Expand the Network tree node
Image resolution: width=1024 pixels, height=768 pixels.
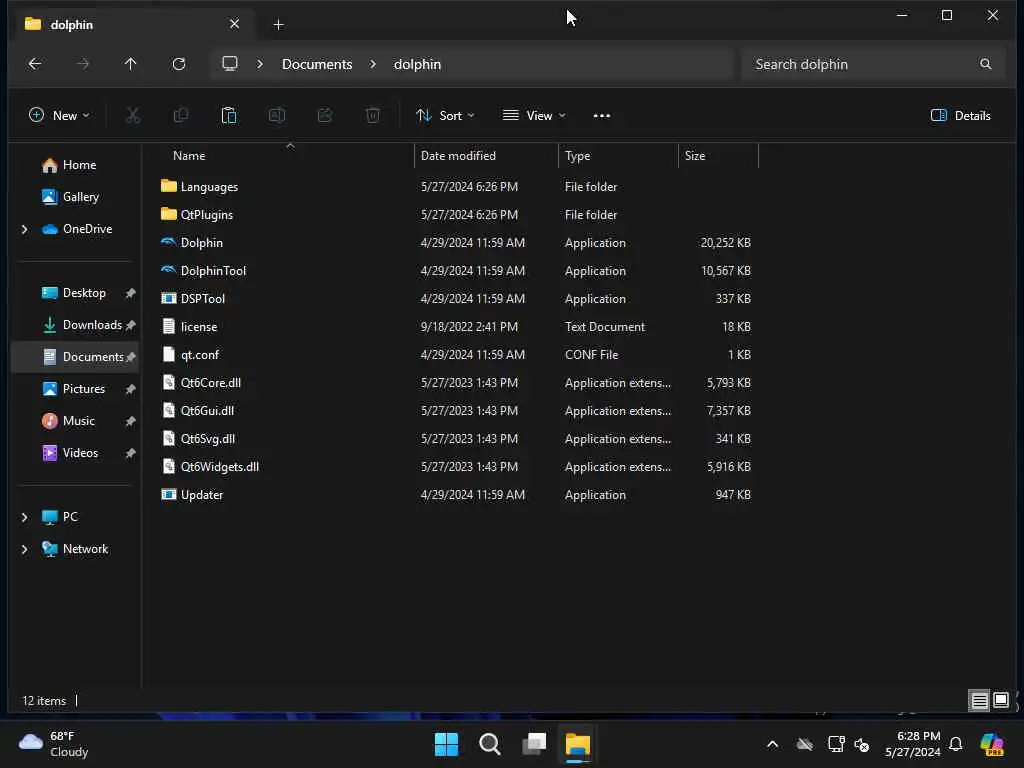[24, 549]
